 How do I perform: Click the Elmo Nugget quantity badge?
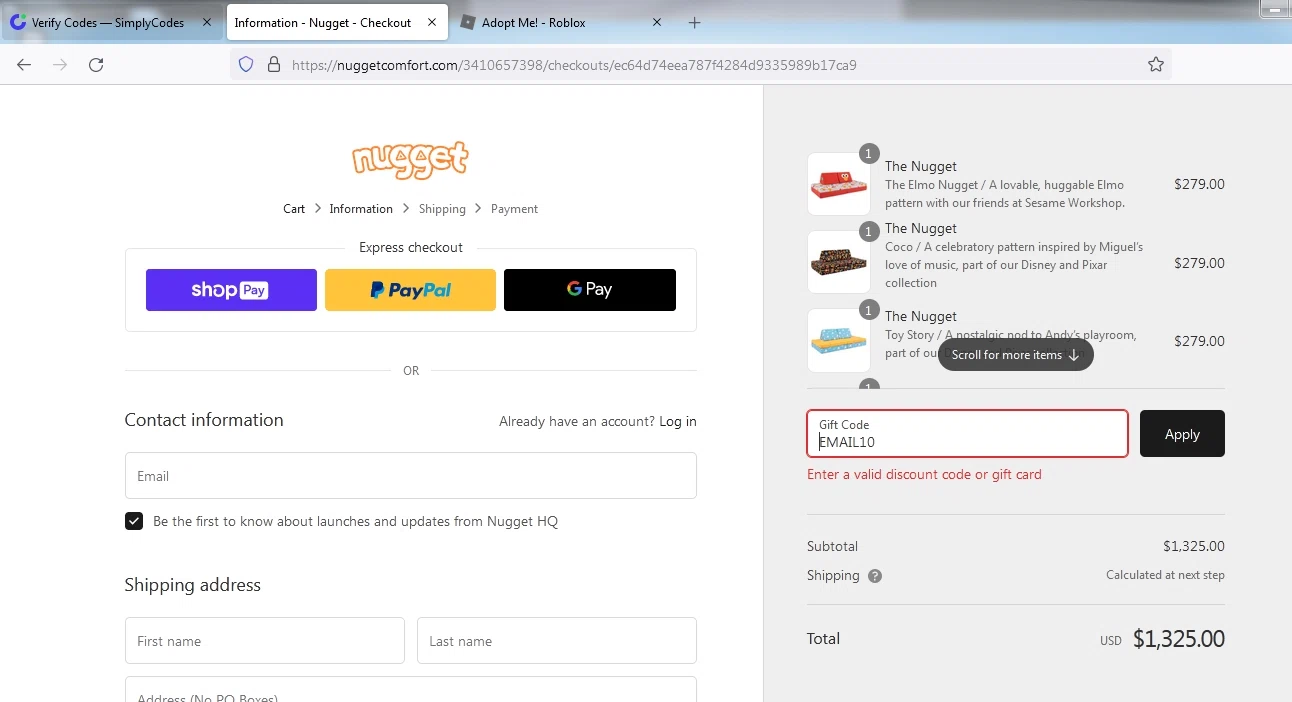pyautogui.click(x=869, y=153)
